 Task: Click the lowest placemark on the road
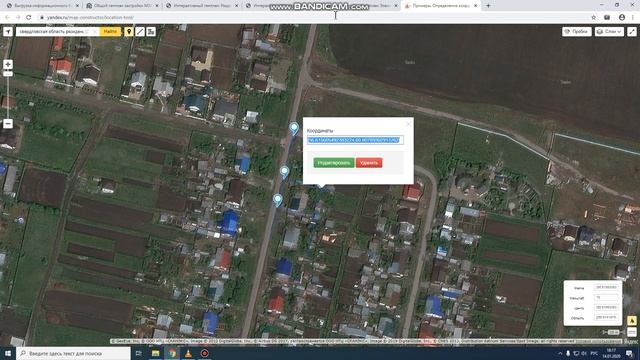click(278, 200)
